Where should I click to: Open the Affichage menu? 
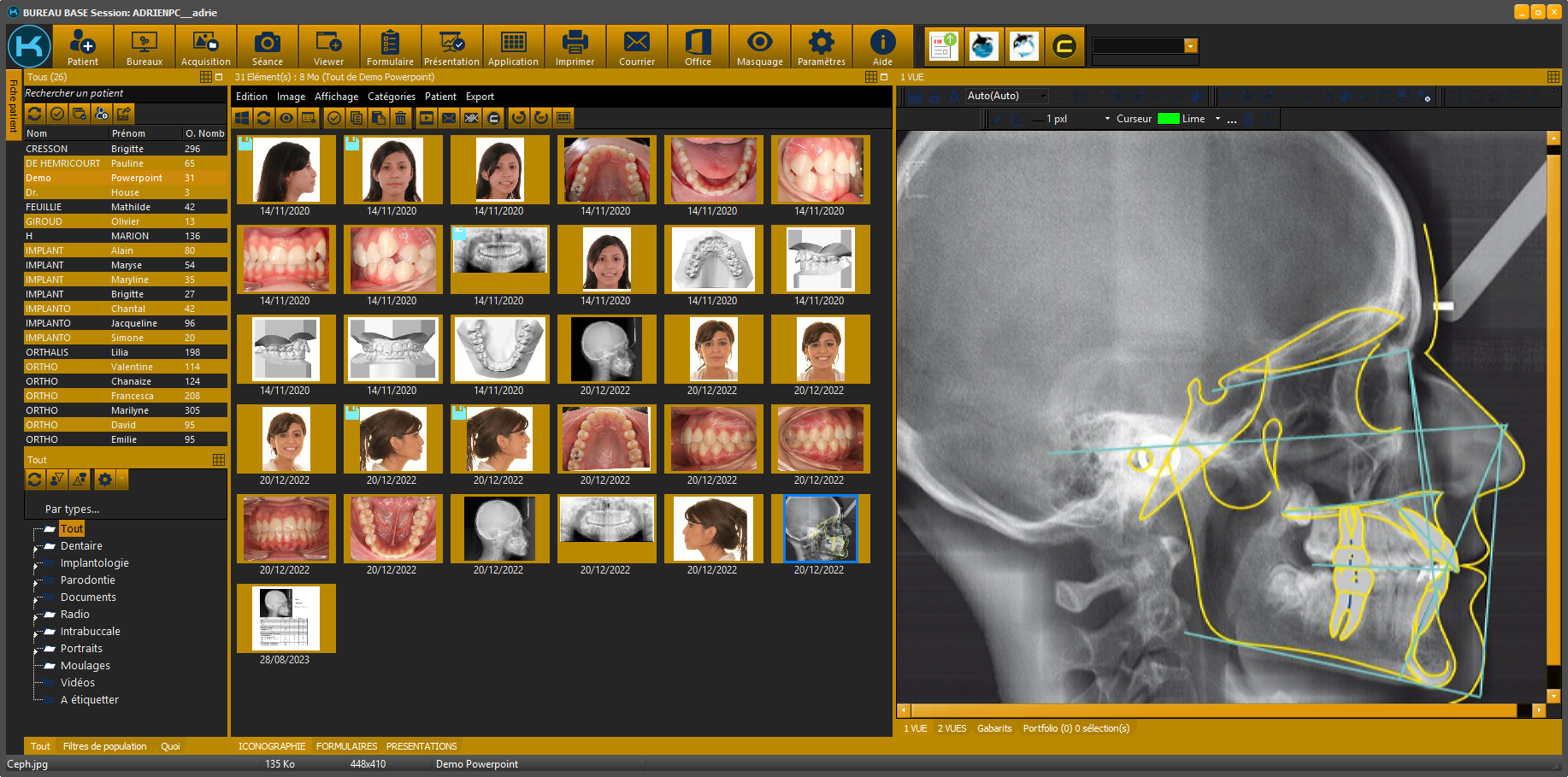click(x=336, y=97)
